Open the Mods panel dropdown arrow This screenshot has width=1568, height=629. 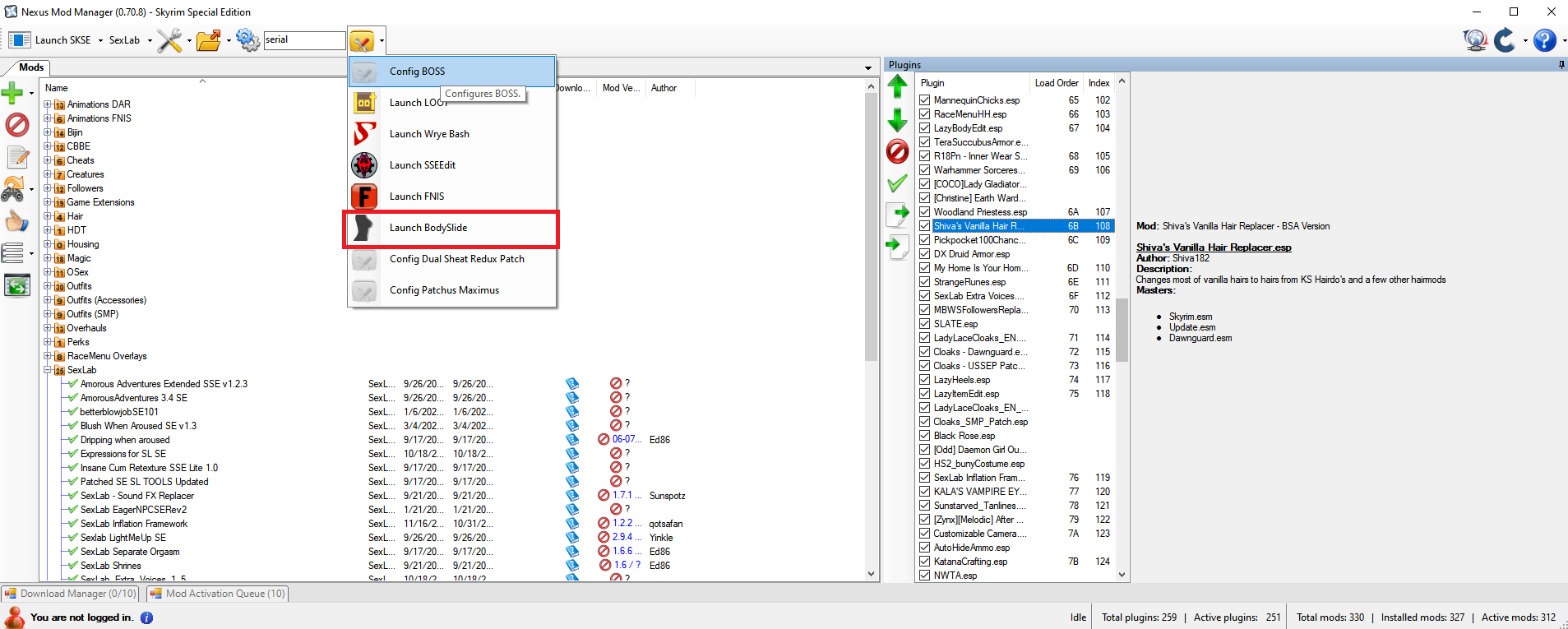tap(868, 68)
